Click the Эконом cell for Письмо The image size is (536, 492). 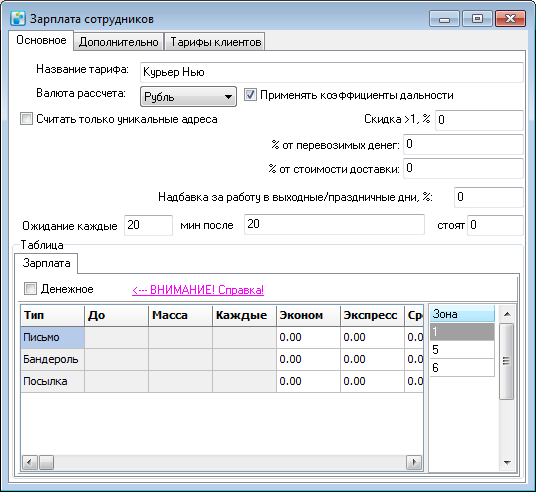click(x=308, y=337)
